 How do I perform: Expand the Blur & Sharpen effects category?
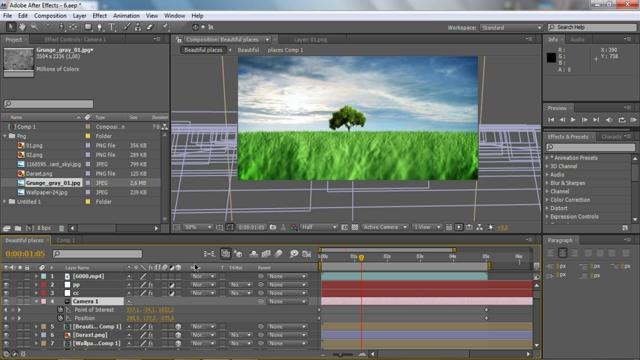click(547, 183)
